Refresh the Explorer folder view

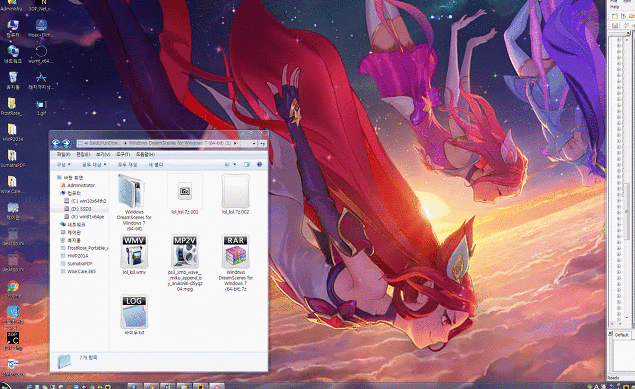pyautogui.click(x=262, y=143)
